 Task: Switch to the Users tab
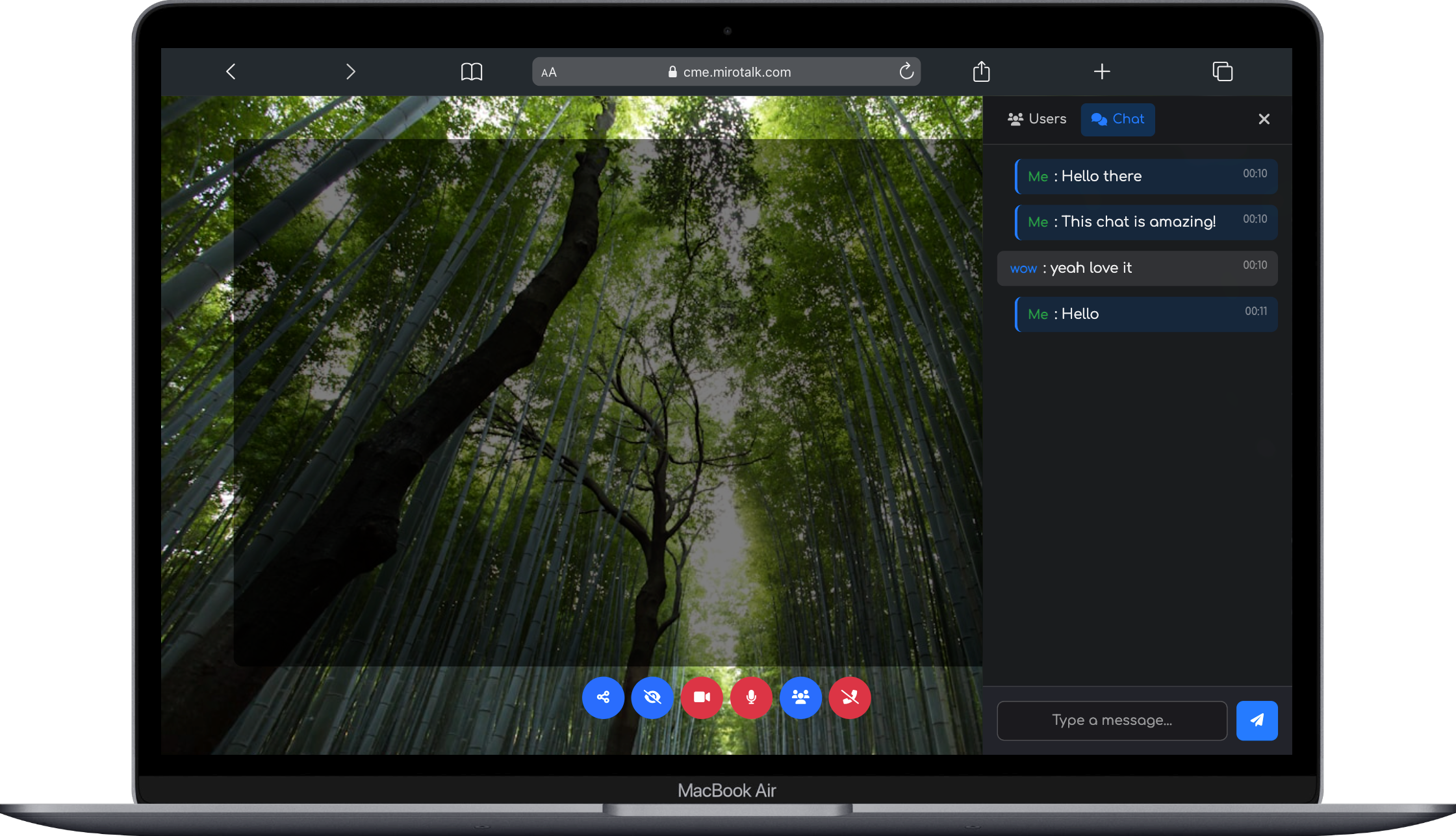[x=1037, y=119]
